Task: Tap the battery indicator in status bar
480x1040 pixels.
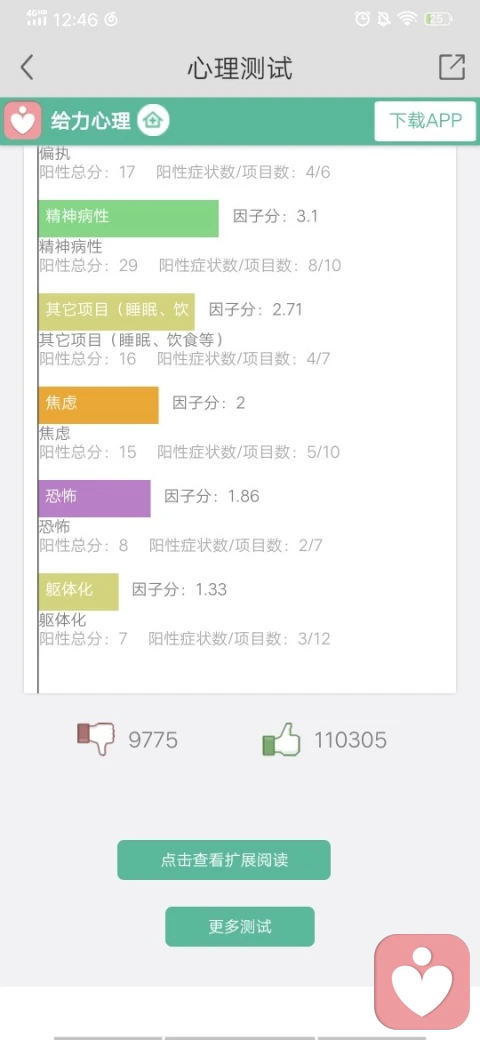Action: [x=438, y=19]
